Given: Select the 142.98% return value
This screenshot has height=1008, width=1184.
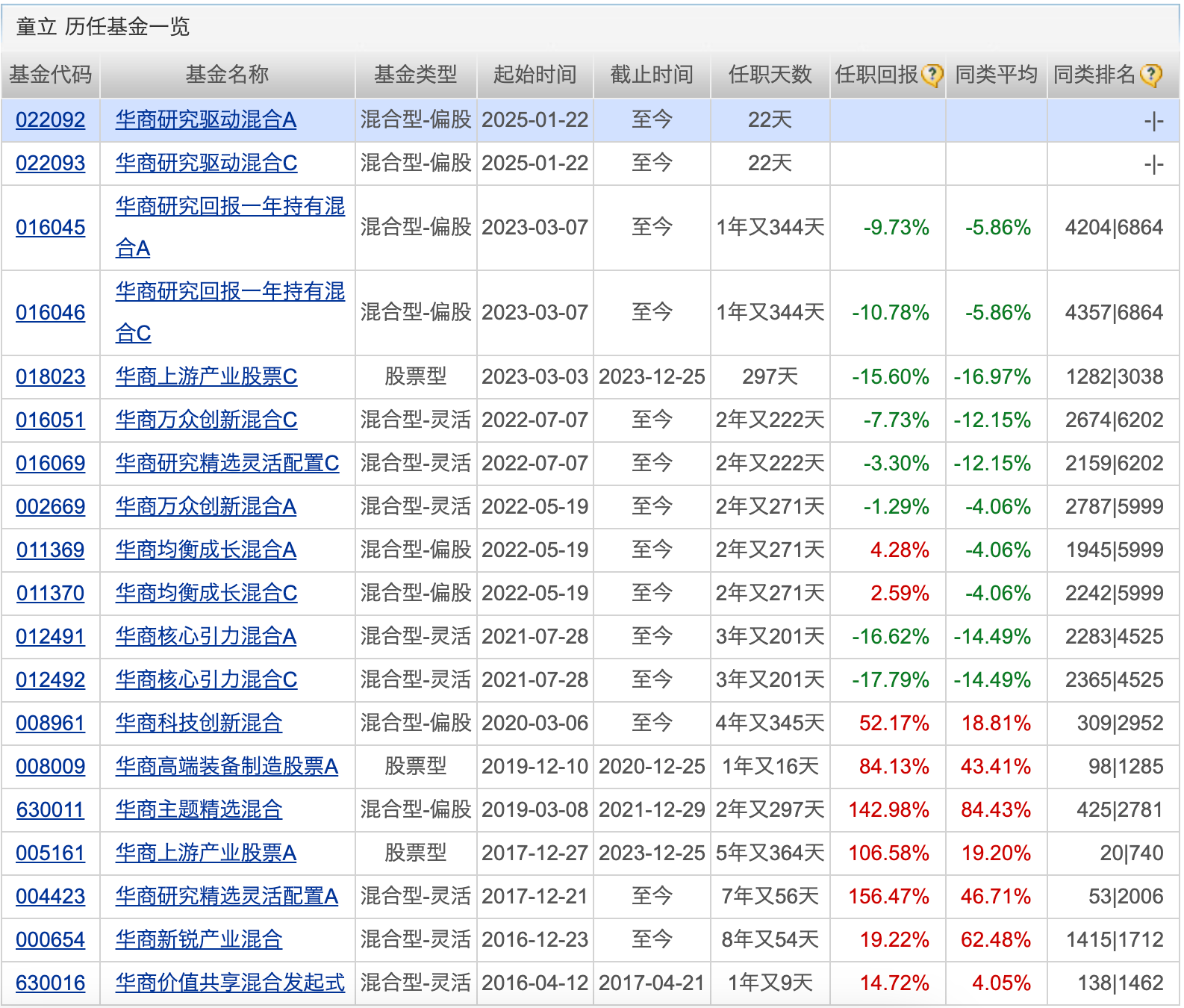Looking at the screenshot, I should click(888, 809).
